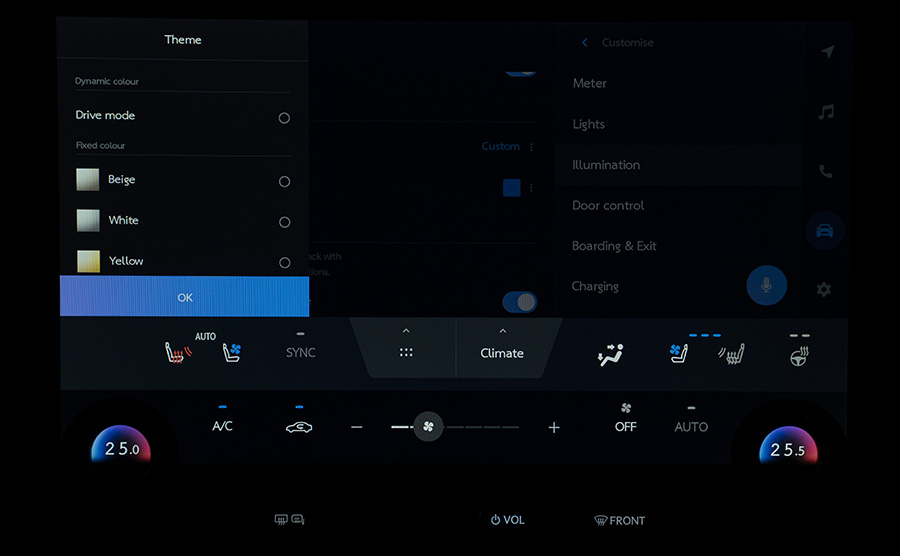Turn on the driver heated seat

[178, 352]
